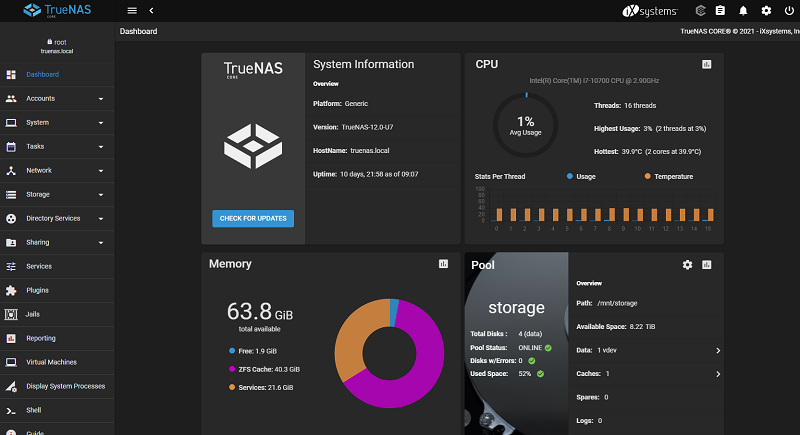Open Plugins in sidebar

click(57, 290)
